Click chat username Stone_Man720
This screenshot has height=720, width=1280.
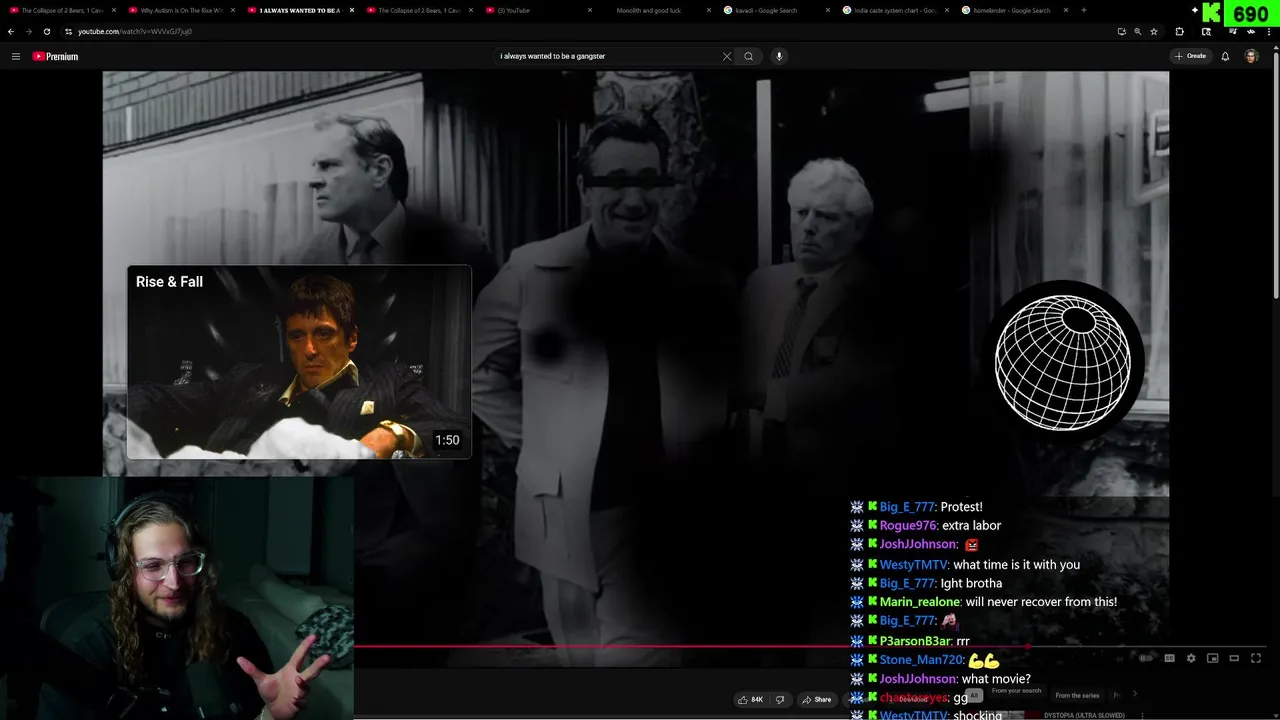click(x=921, y=660)
